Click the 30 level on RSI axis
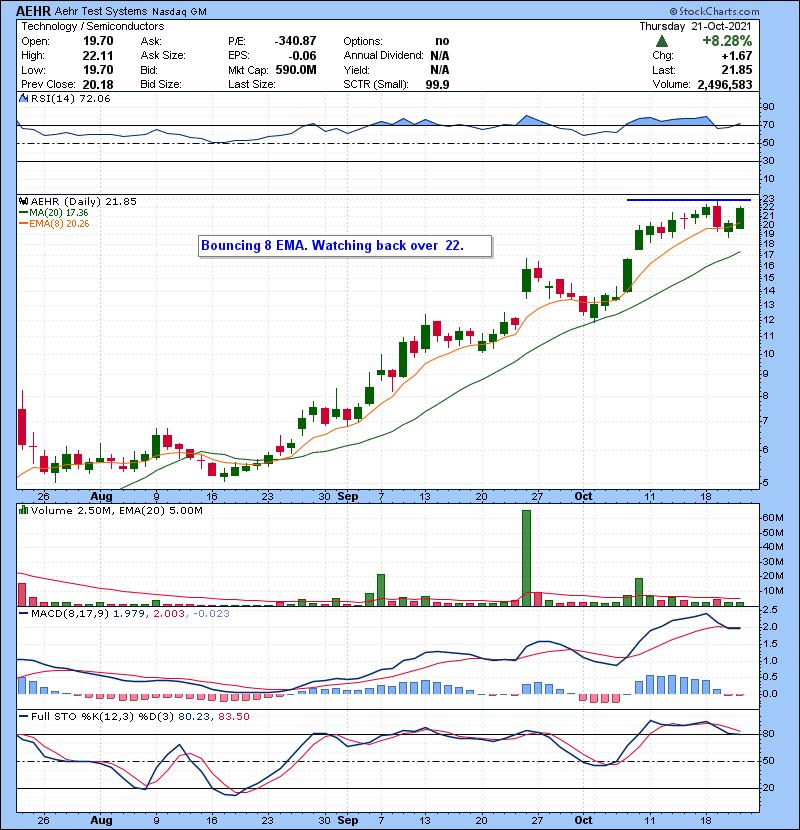This screenshot has height=830, width=800. 768,161
